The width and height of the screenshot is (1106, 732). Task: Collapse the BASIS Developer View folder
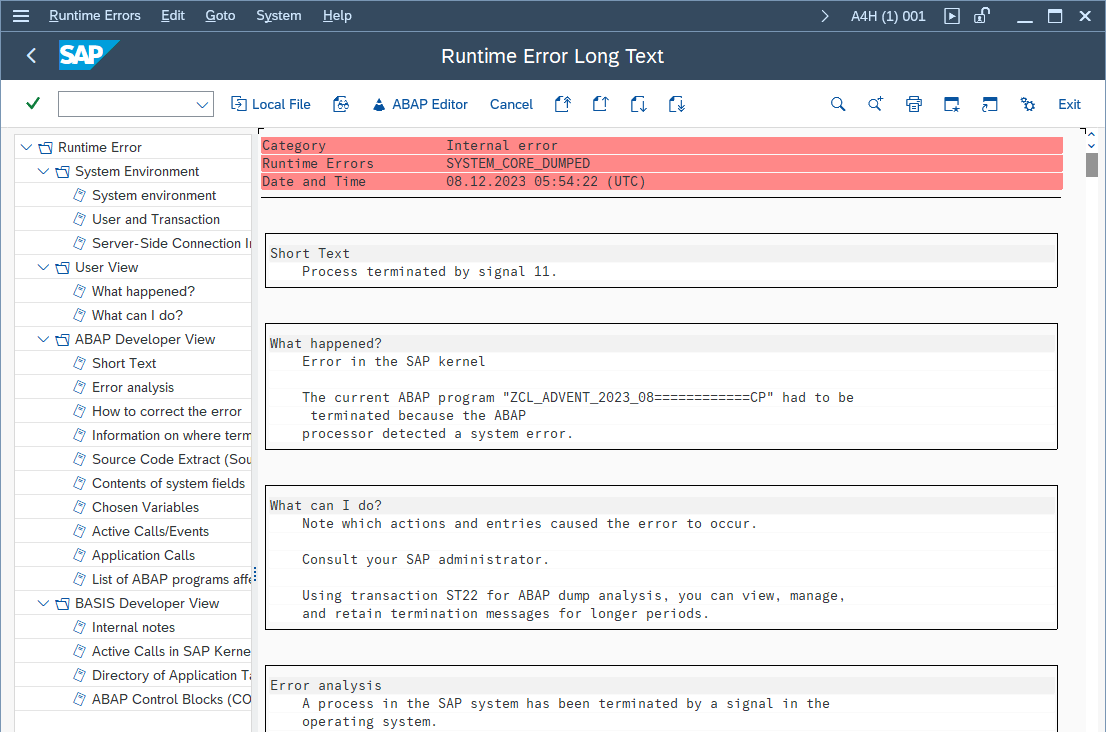tap(44, 603)
